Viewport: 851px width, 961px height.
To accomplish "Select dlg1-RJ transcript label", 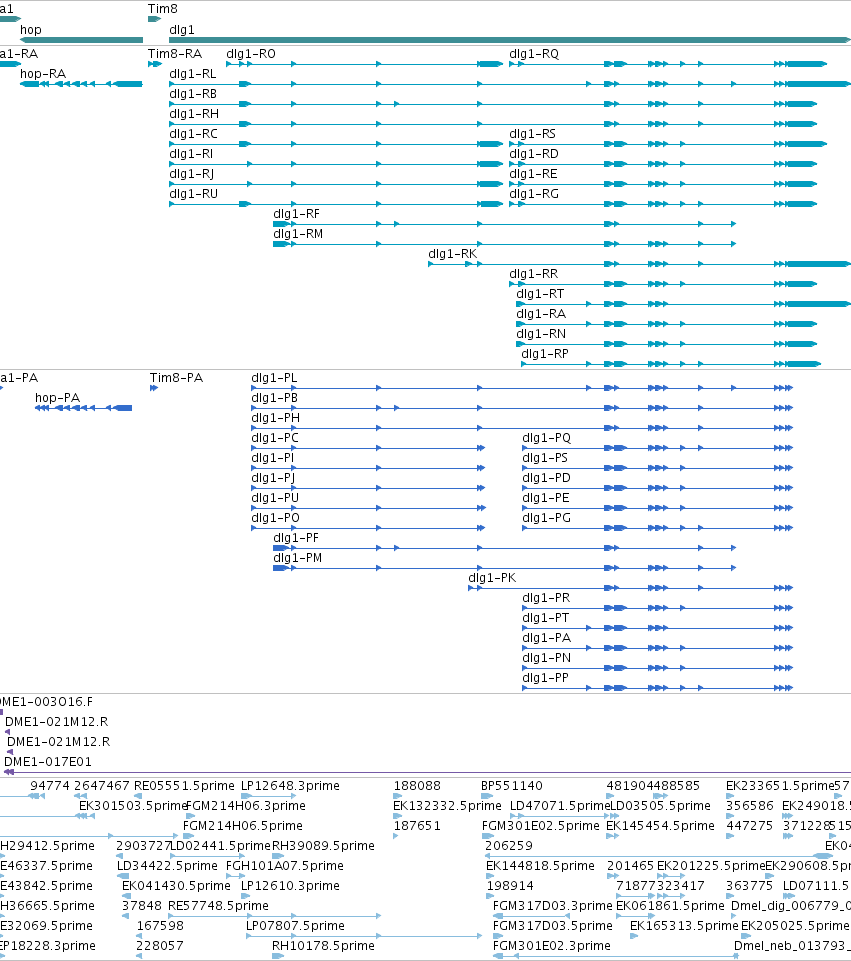I will click(x=192, y=174).
